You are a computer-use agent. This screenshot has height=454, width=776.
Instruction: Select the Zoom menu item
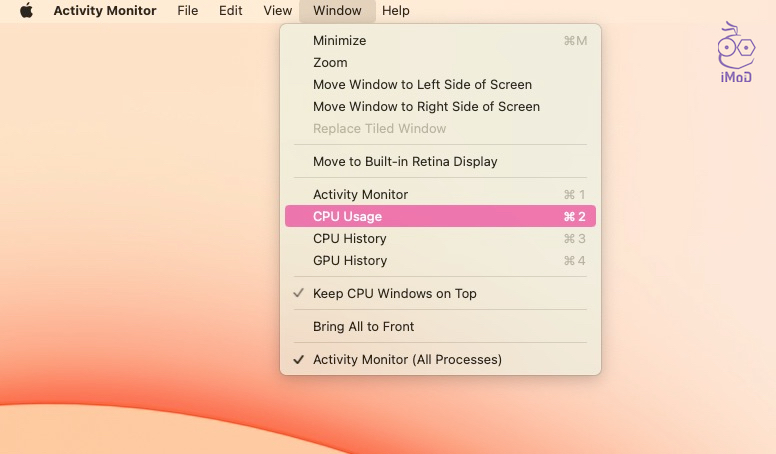[x=331, y=63]
